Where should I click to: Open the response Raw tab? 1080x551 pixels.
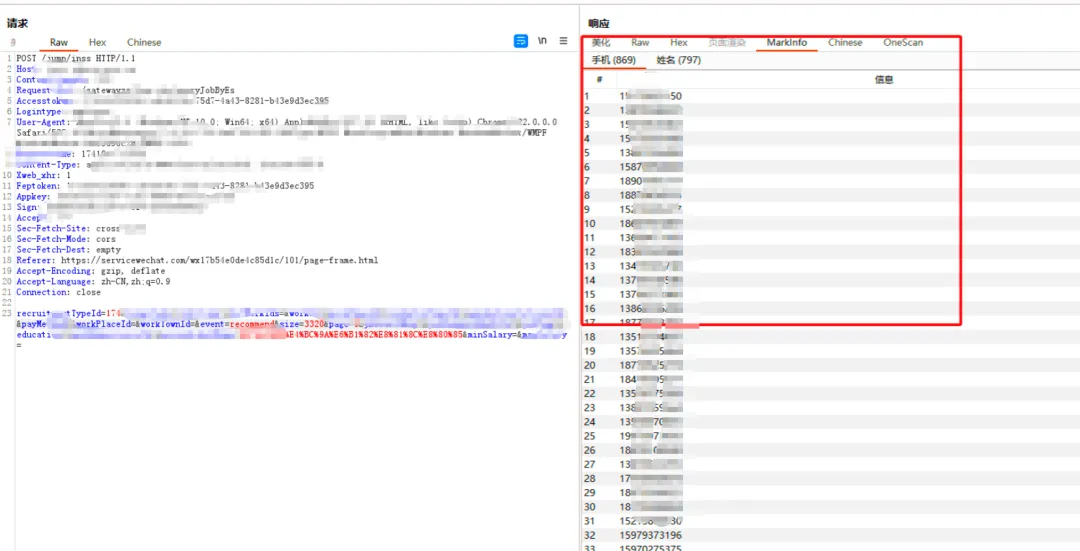tap(641, 43)
